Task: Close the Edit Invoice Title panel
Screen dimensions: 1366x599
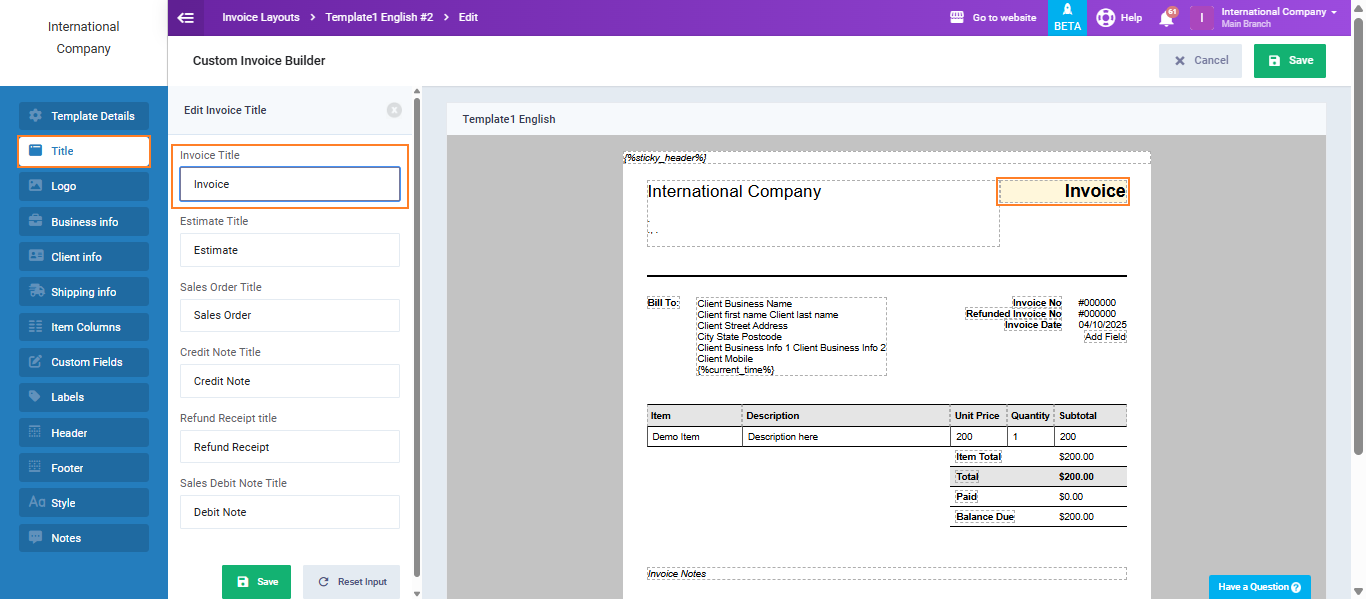Action: click(394, 110)
